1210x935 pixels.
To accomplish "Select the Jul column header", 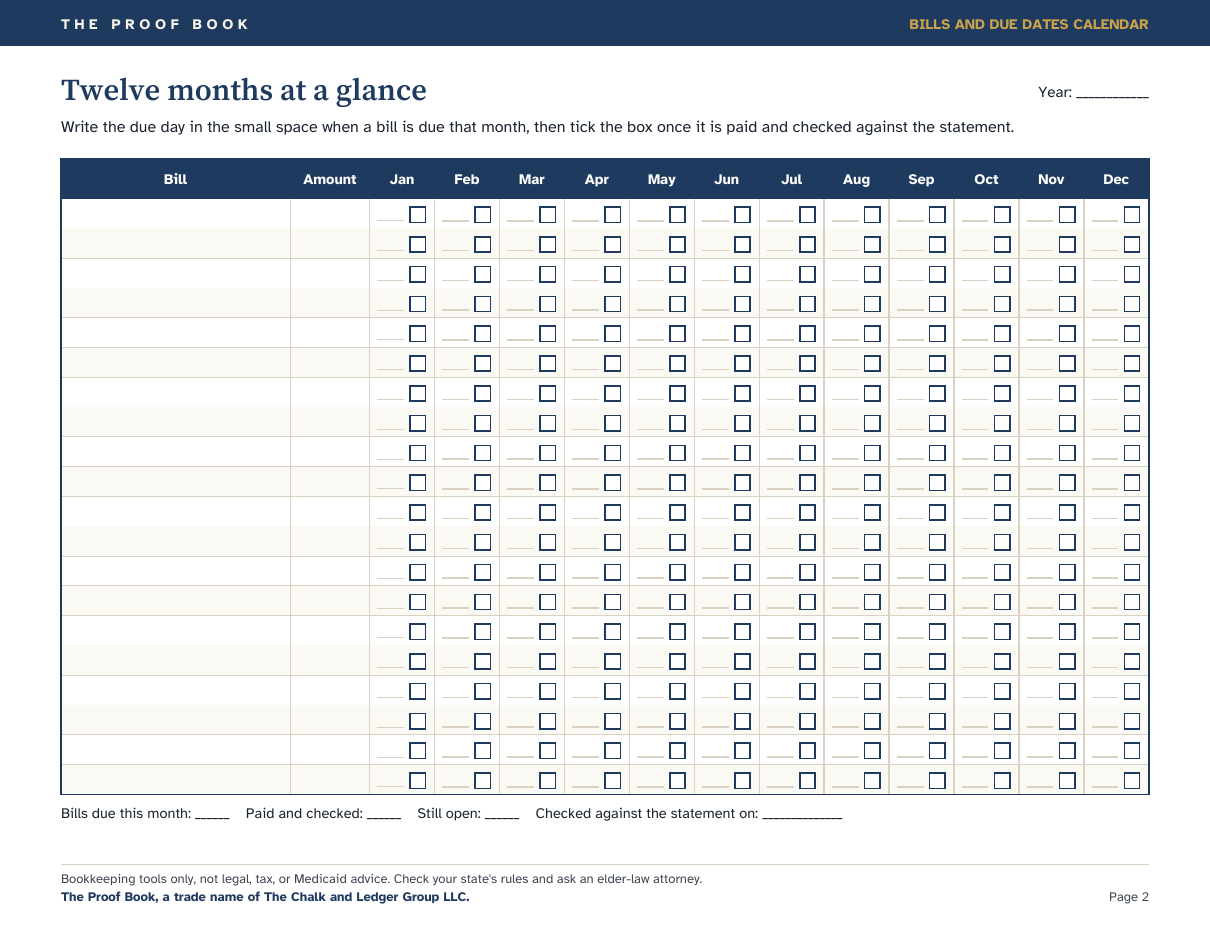I will [x=791, y=180].
